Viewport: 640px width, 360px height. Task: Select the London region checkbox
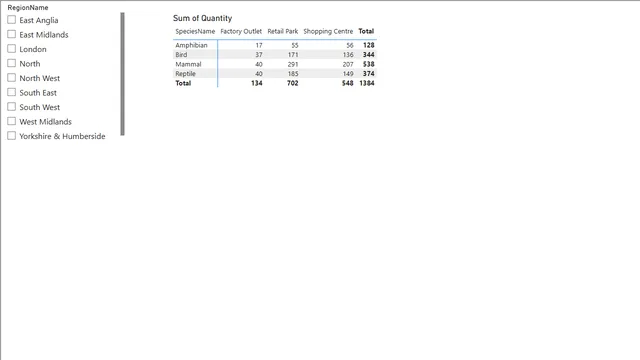click(11, 49)
